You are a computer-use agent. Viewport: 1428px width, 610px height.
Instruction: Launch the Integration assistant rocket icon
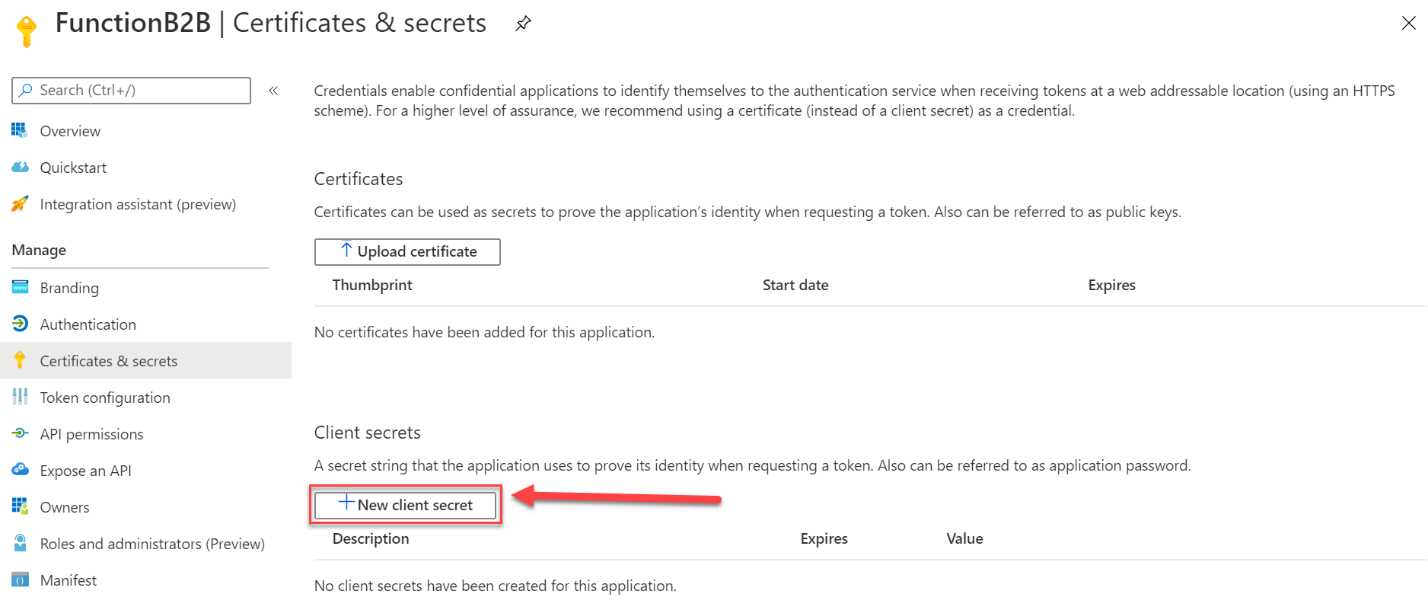(x=20, y=204)
